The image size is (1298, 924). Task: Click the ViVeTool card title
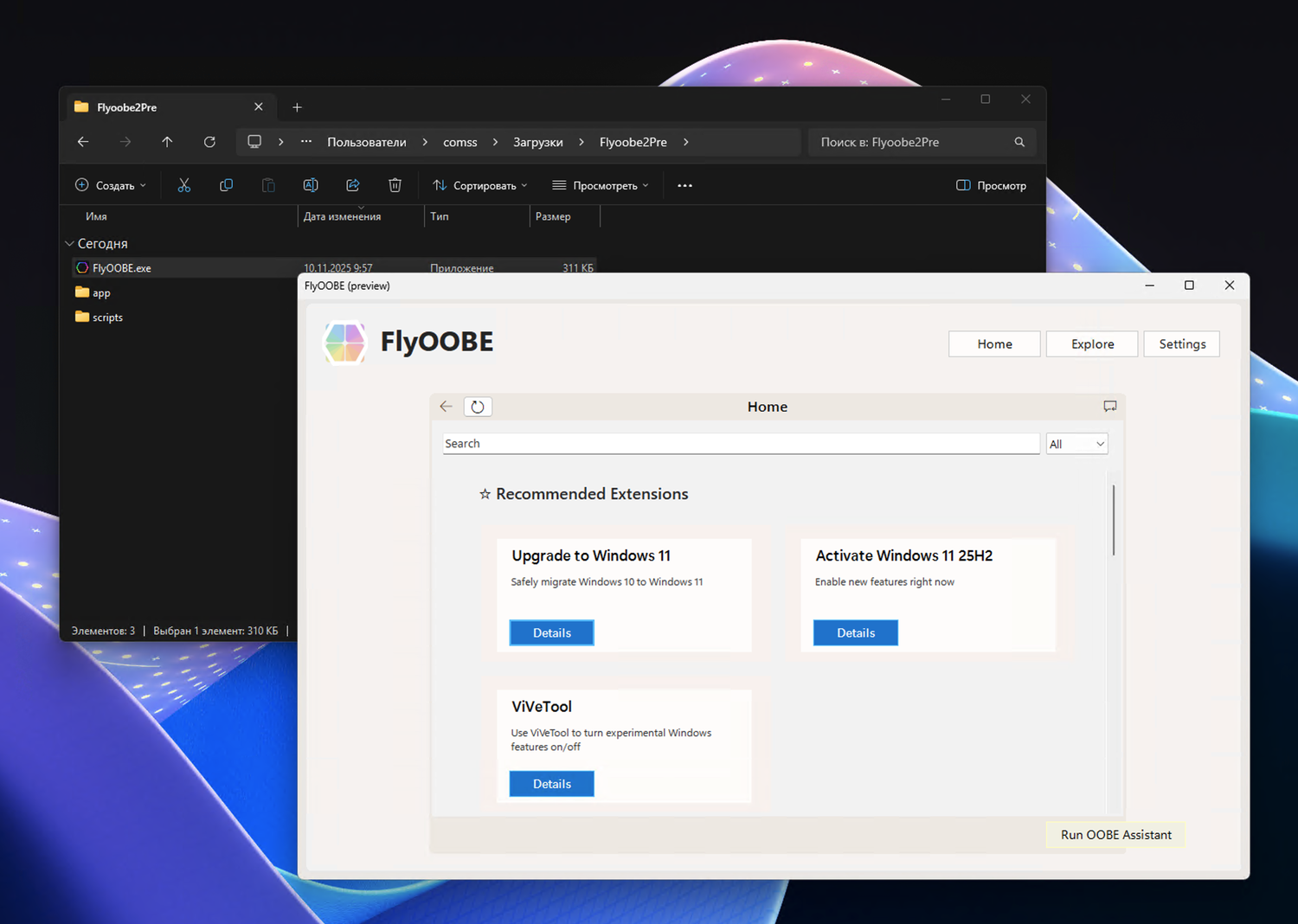[x=542, y=707]
